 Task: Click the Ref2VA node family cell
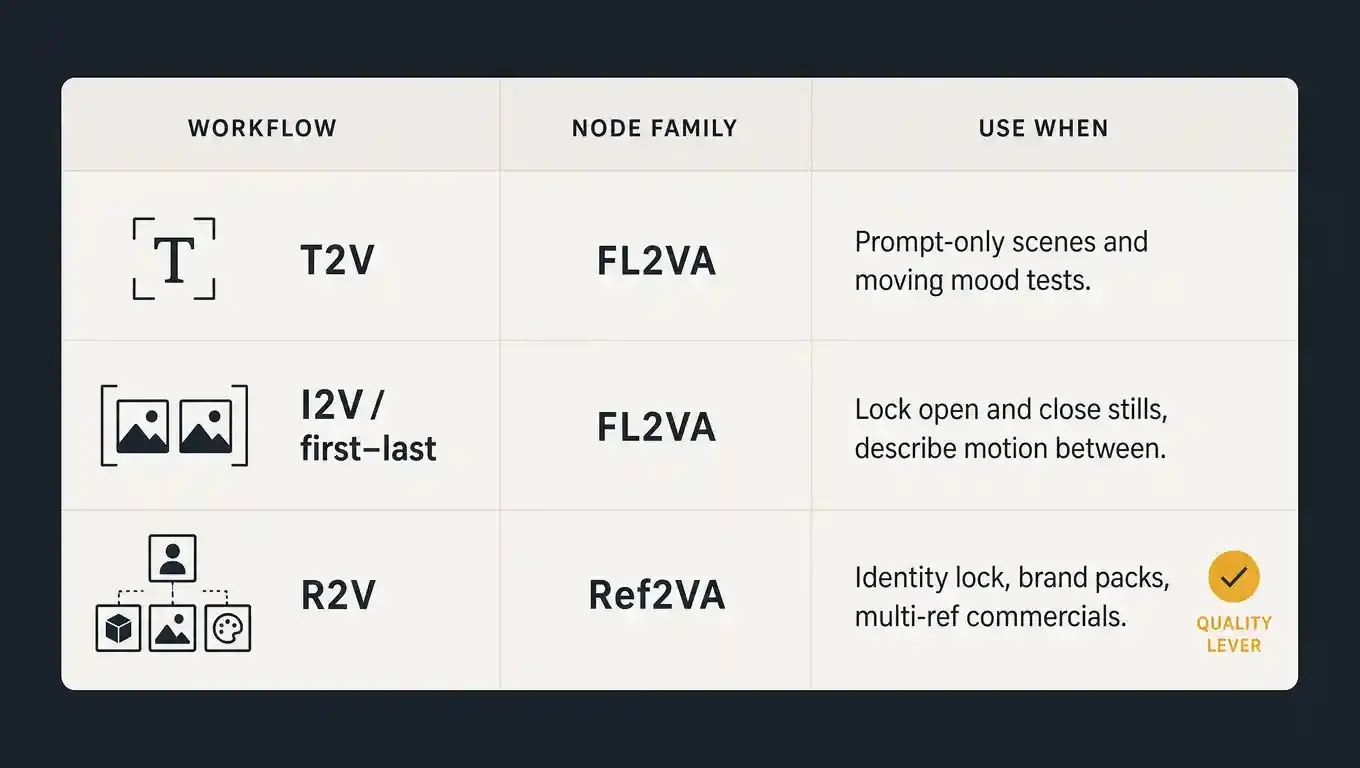pyautogui.click(x=656, y=595)
